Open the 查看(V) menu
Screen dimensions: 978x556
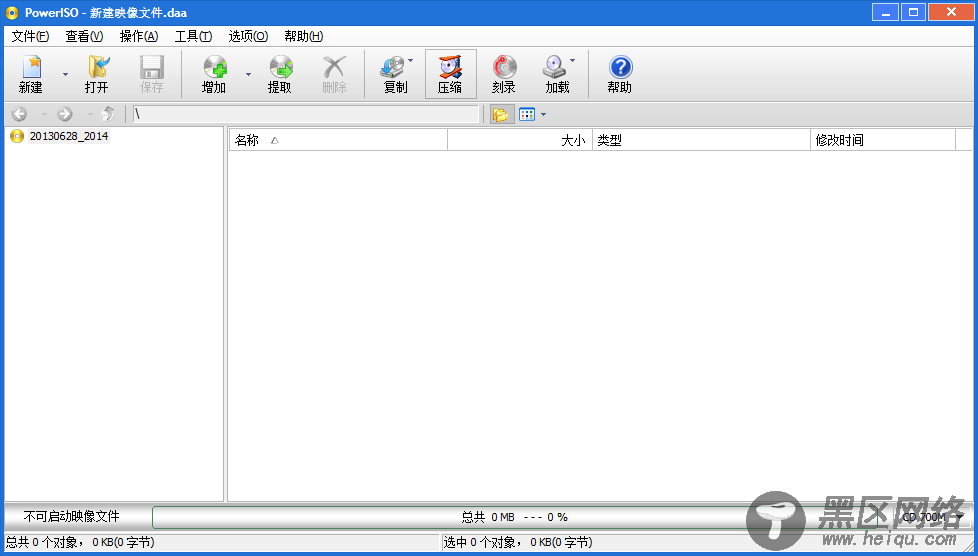84,36
